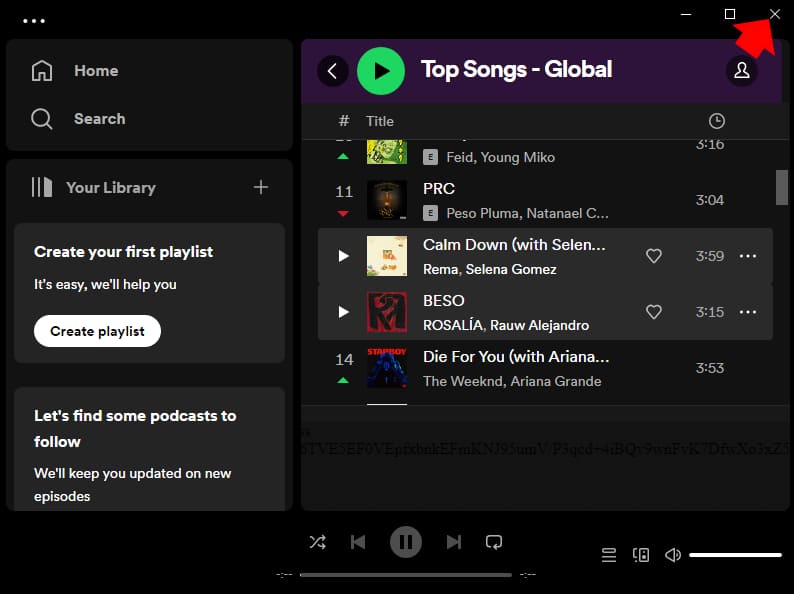
Task: Go to Home in sidebar
Action: [x=96, y=70]
